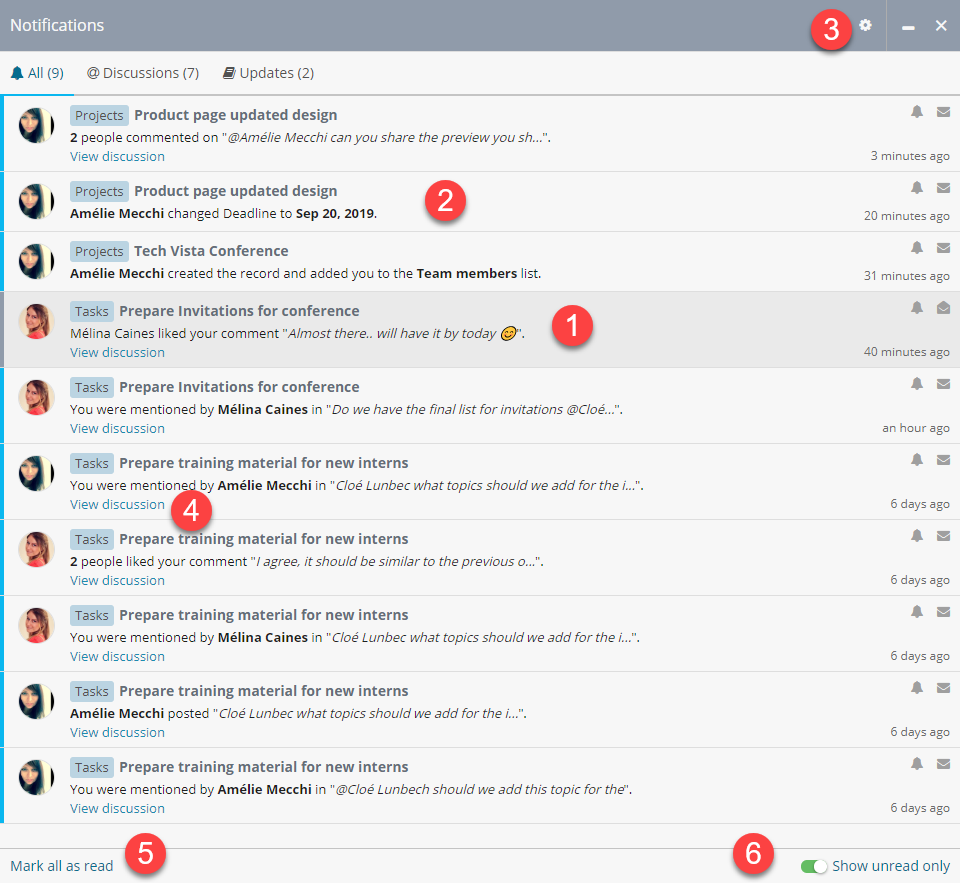Open Tech Vista Conference record title
Viewport: 960px width, 883px height.
pos(211,251)
